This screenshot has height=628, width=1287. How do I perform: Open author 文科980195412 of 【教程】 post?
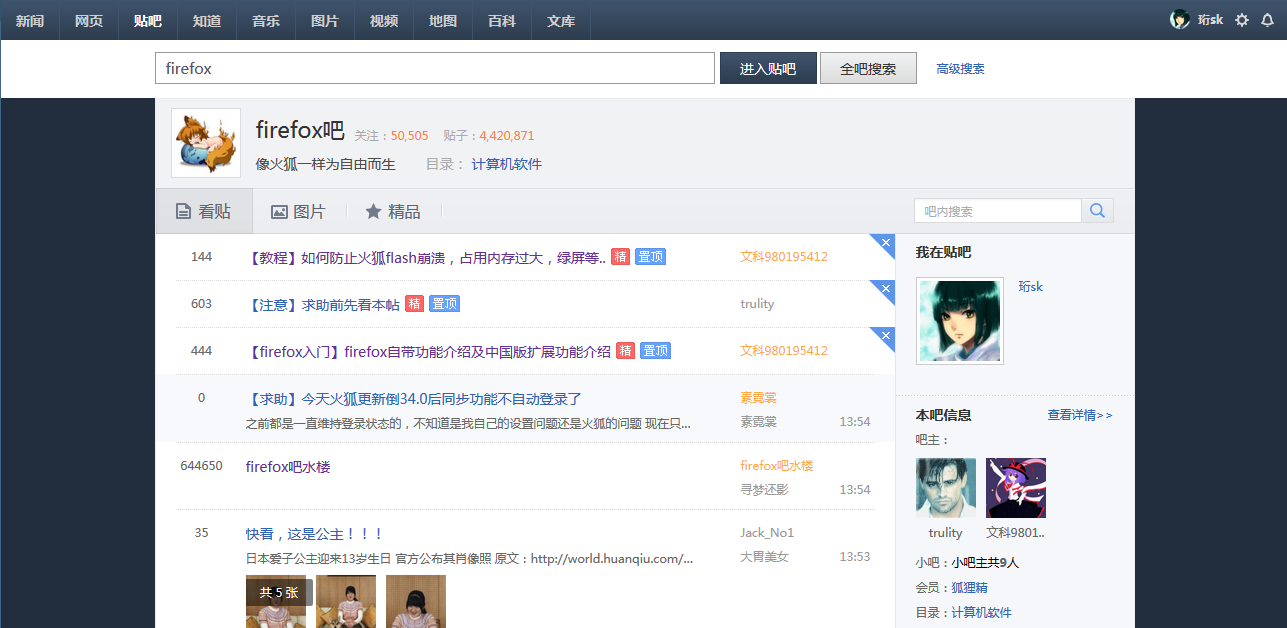click(784, 257)
